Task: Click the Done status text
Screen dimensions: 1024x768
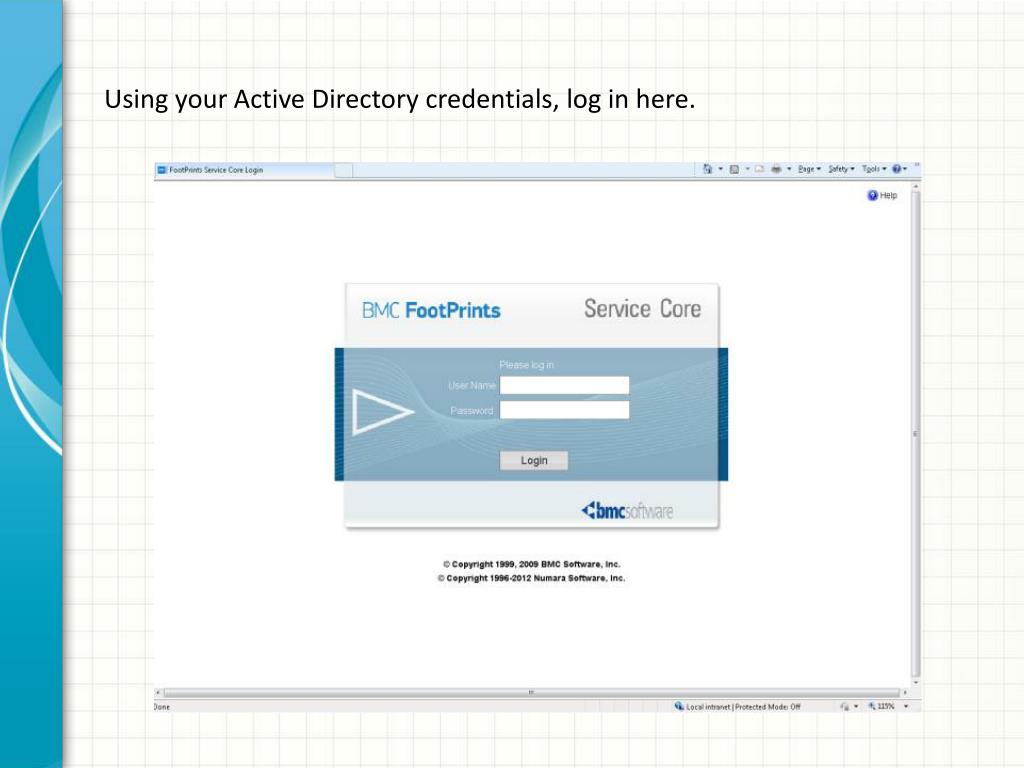Action: coord(161,707)
